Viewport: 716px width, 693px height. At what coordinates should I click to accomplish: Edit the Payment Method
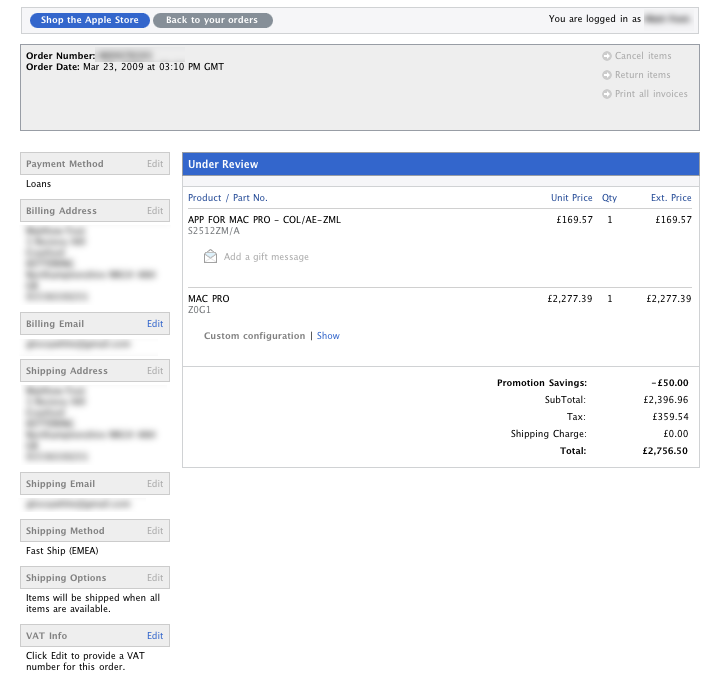coord(155,163)
